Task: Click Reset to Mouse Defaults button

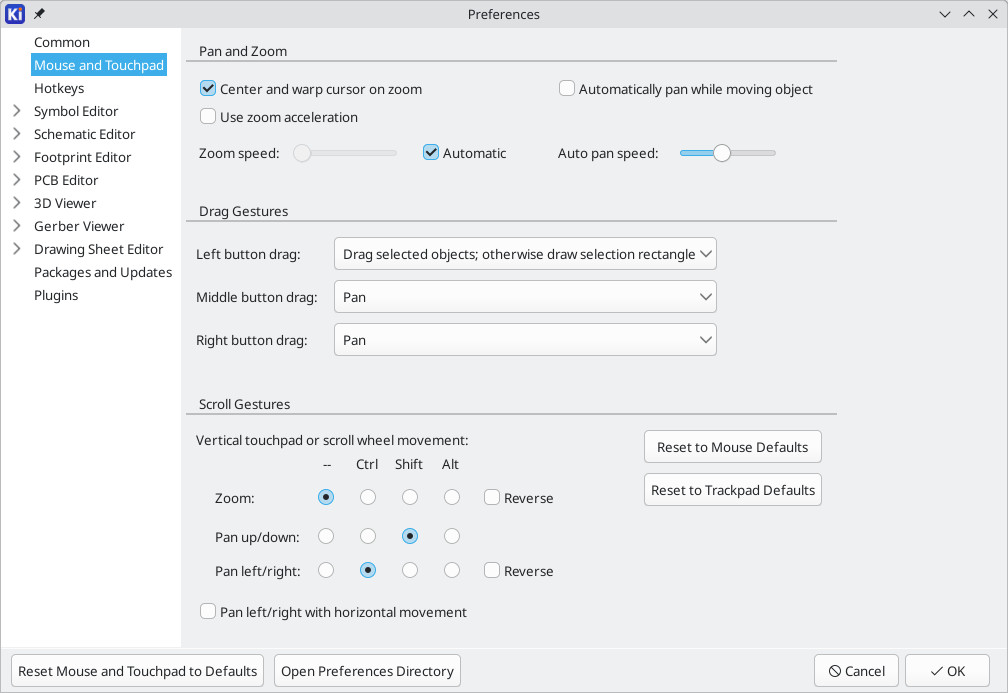Action: tap(733, 447)
